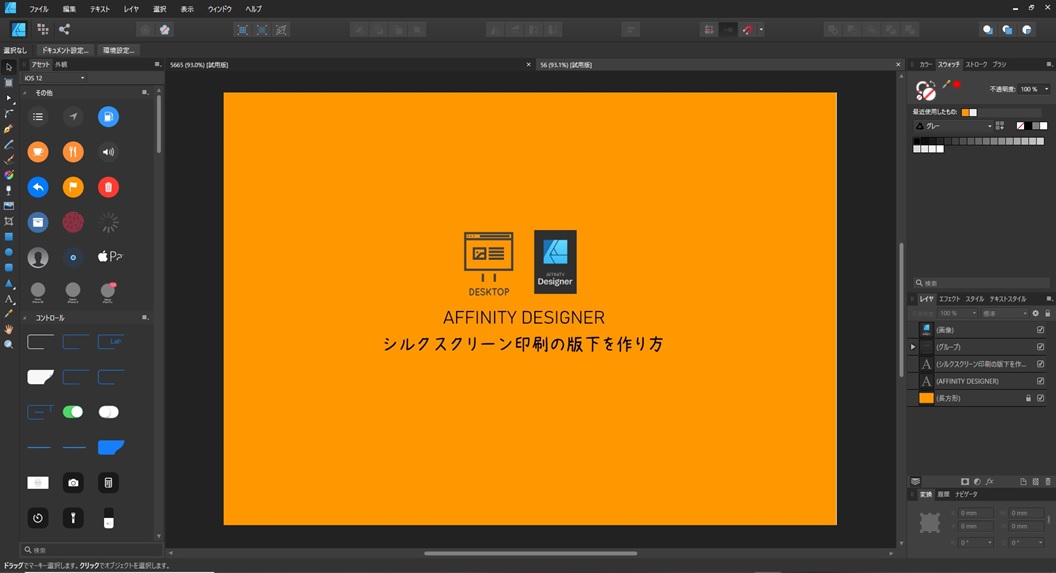1056x573 pixels.
Task: Toggle visibility of (長方形) layer
Action: coord(1041,398)
